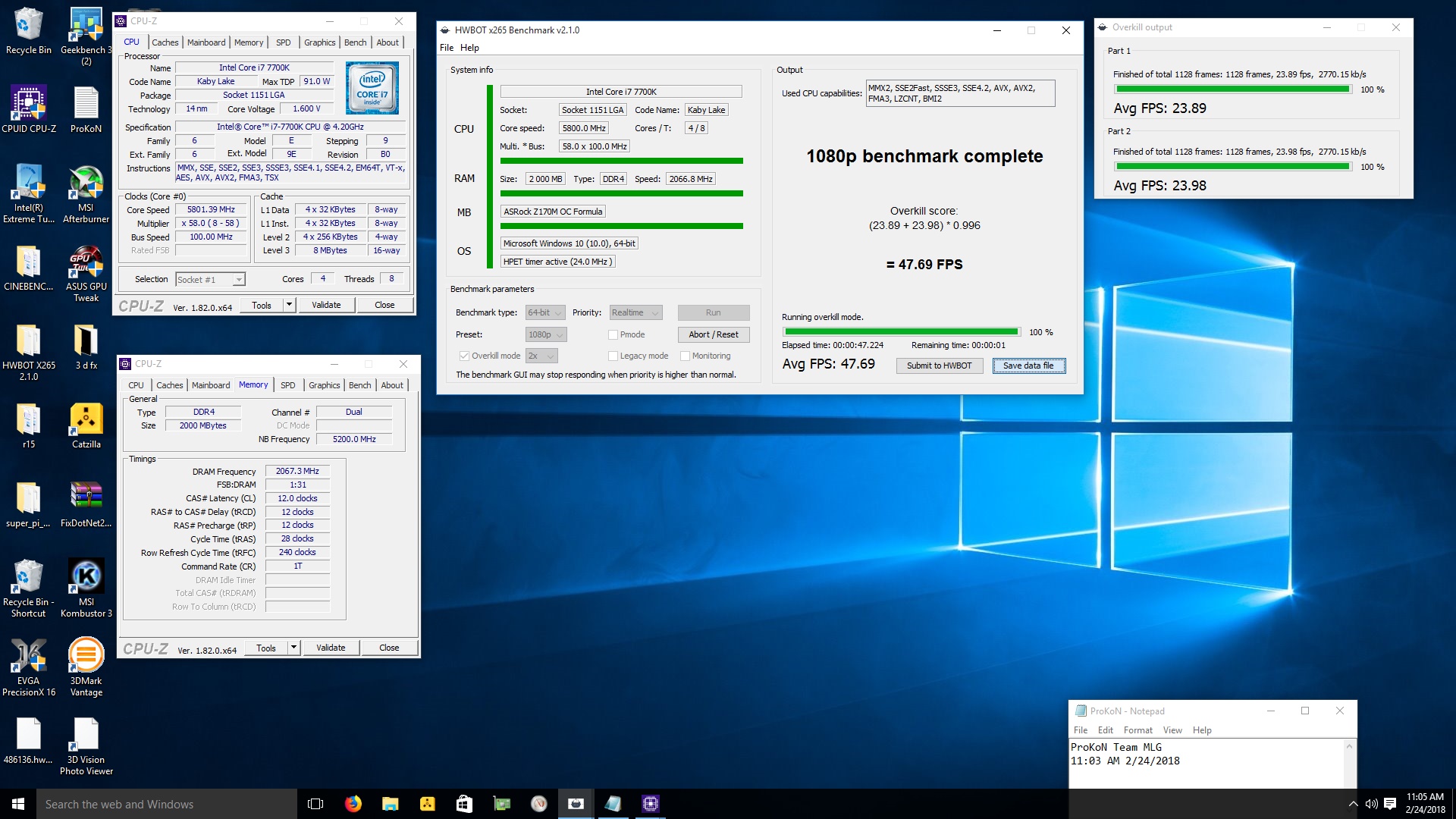Click the taskbar clock showing 11:05 AM
The image size is (1456, 819).
coord(1425,804)
